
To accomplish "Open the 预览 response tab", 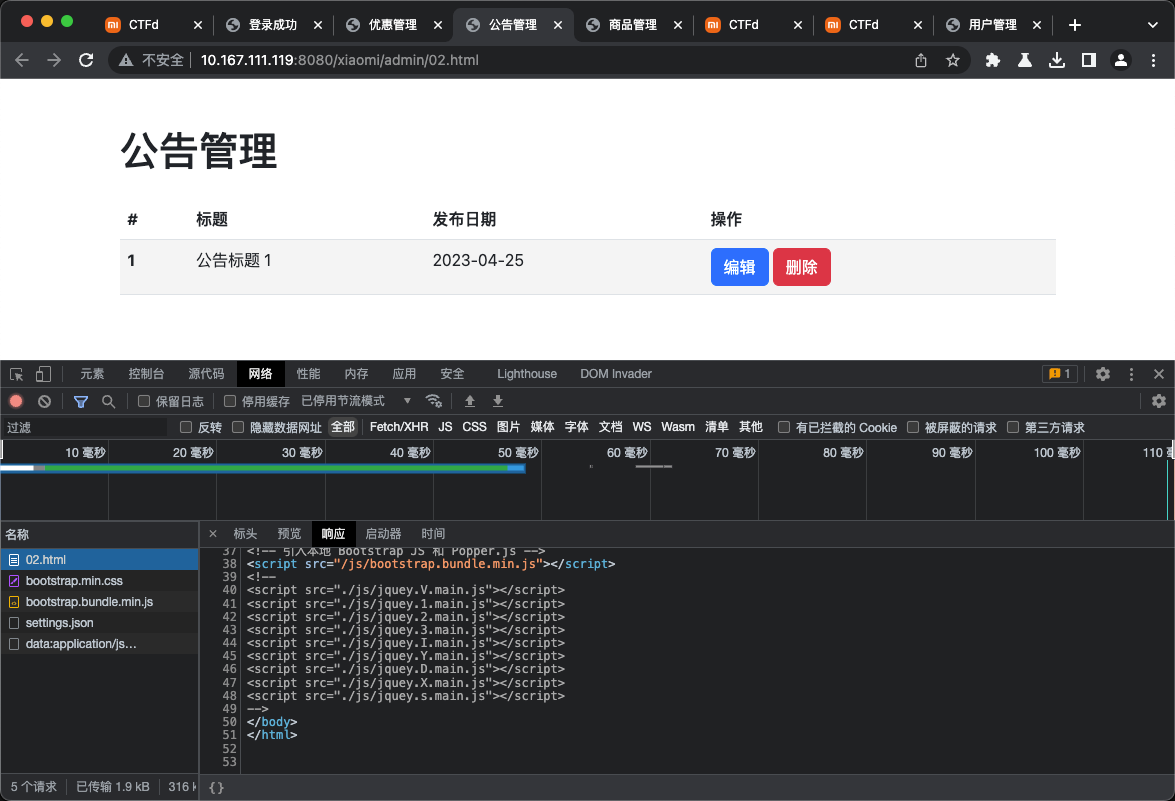I will point(287,533).
